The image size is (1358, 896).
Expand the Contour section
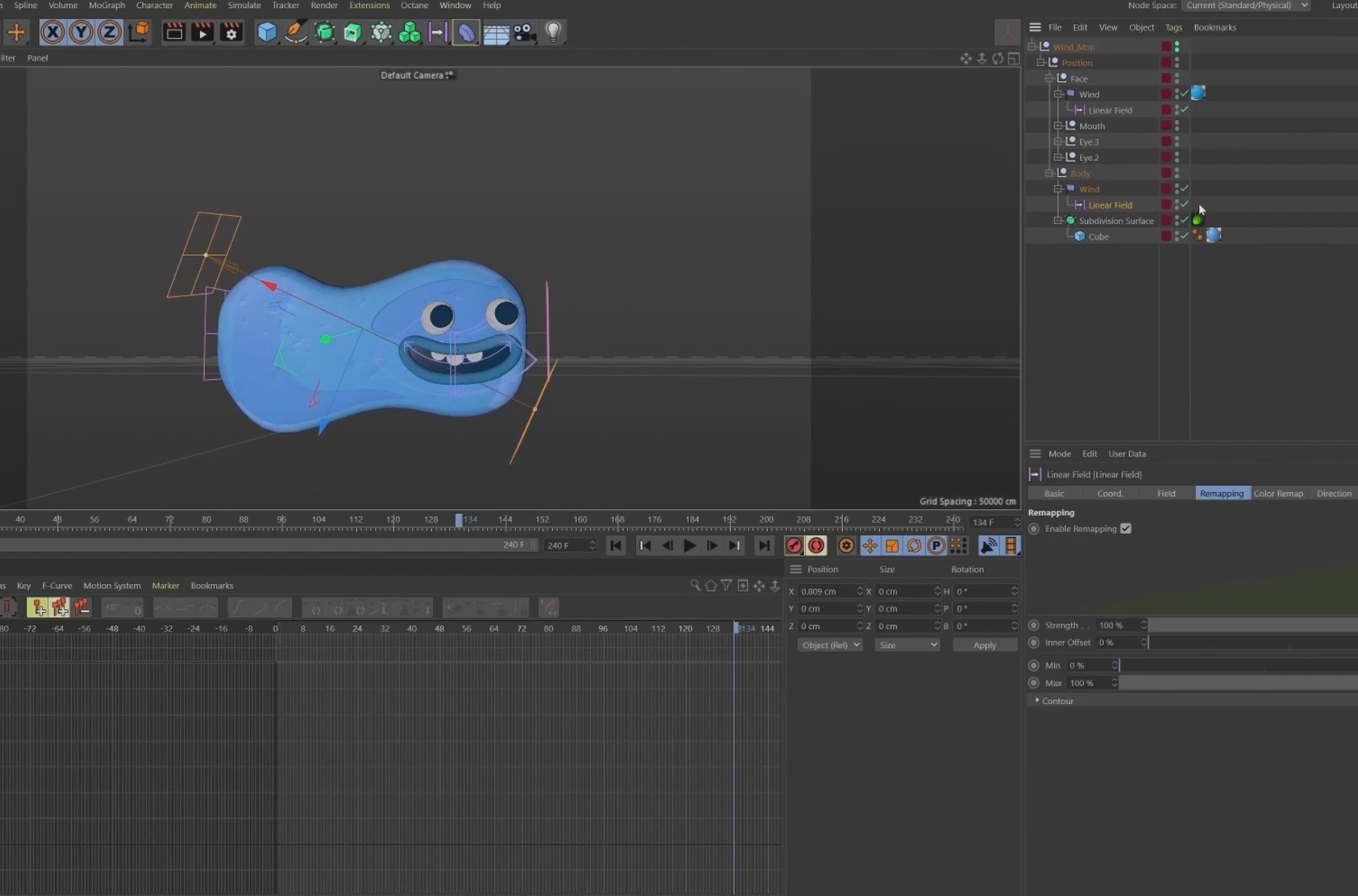click(1037, 700)
